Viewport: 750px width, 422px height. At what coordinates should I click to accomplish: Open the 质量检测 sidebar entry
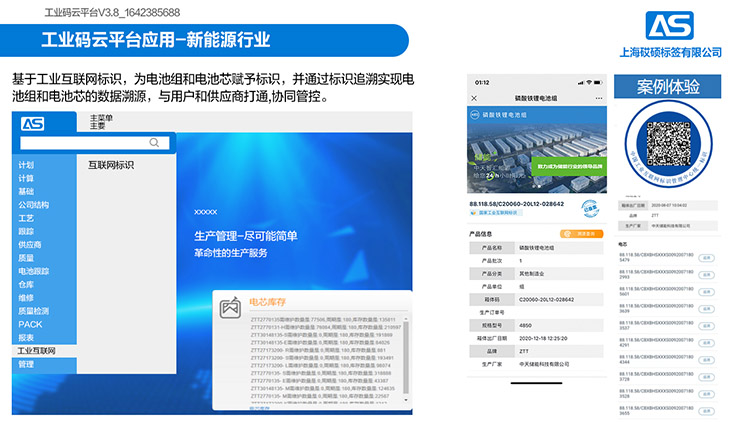coord(33,311)
